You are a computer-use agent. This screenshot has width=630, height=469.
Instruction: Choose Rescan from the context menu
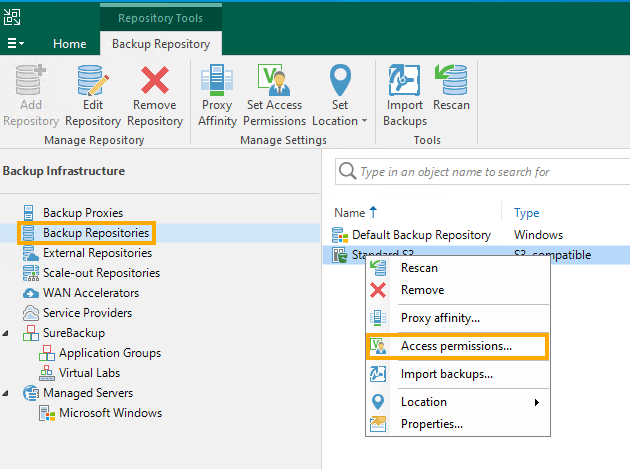point(457,268)
